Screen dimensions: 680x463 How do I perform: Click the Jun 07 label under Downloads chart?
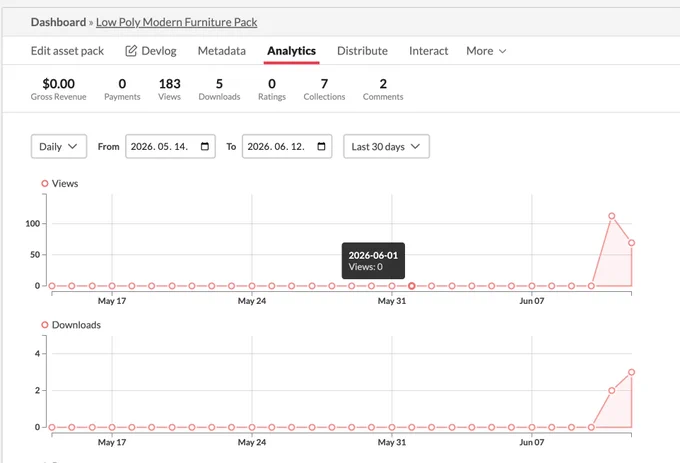pyautogui.click(x=532, y=442)
